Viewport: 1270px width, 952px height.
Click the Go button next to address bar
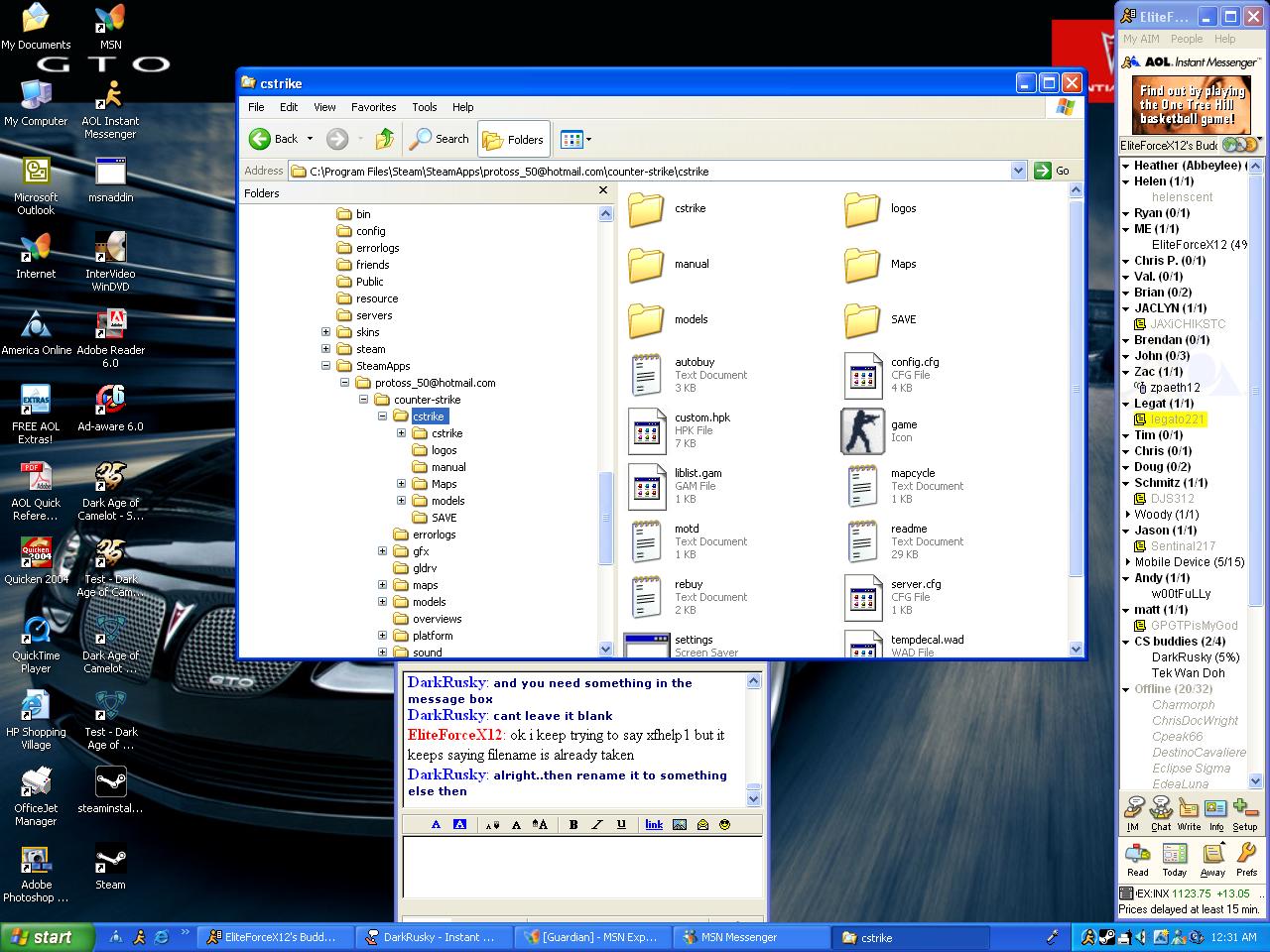(x=1053, y=171)
